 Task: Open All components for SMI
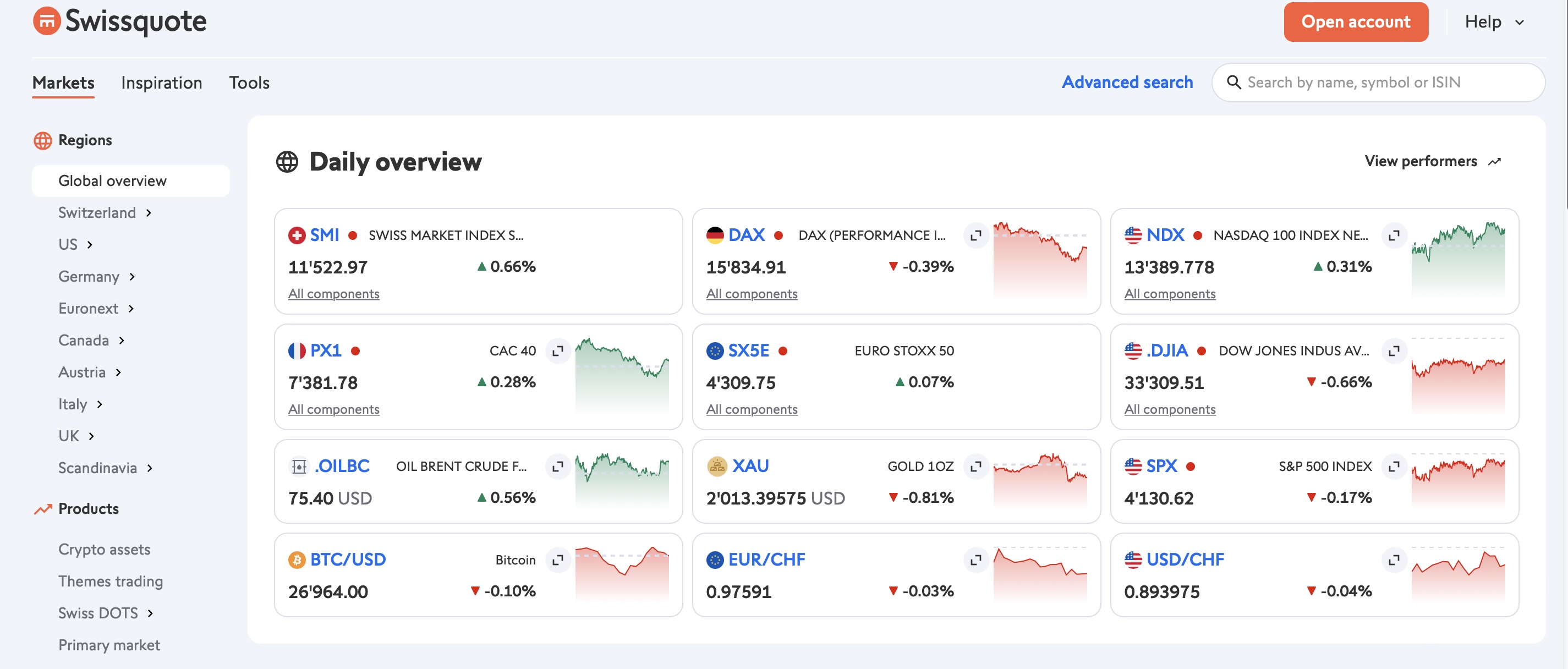(x=334, y=294)
